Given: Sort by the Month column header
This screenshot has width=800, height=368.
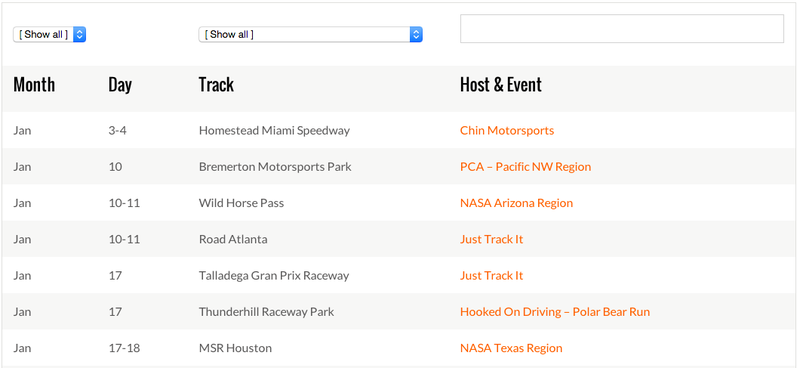Looking at the screenshot, I should point(34,85).
